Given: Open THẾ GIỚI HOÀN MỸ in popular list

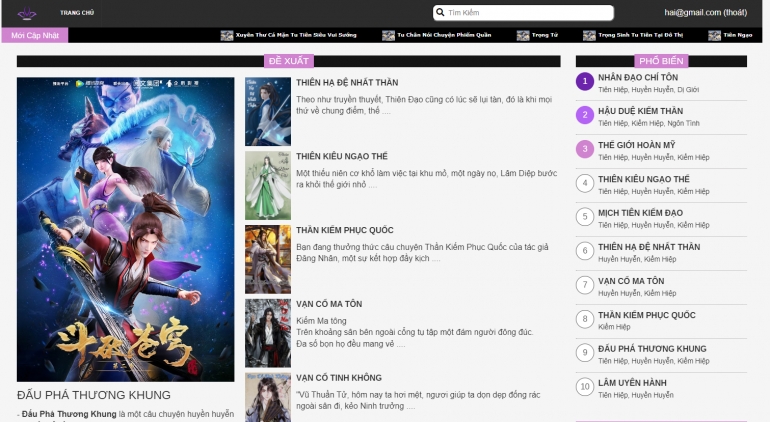Looking at the screenshot, I should click(636, 145).
